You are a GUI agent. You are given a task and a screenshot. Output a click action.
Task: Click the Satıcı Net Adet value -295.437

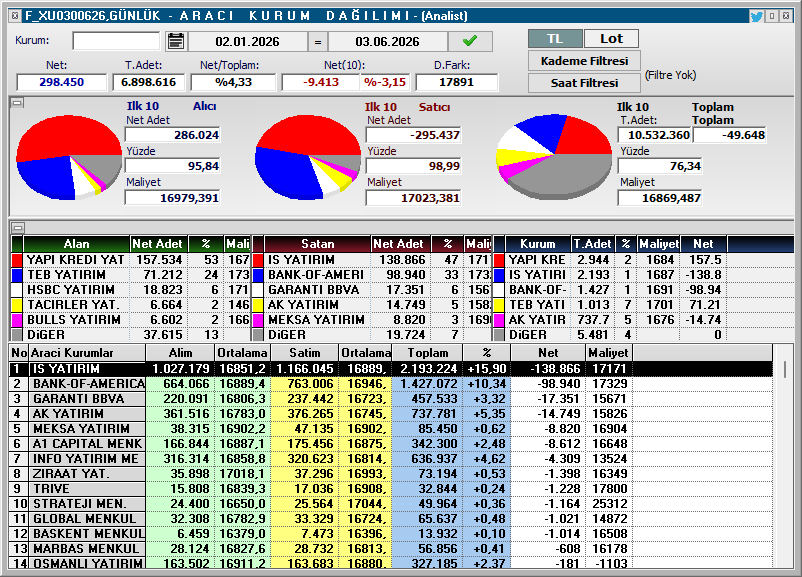pyautogui.click(x=413, y=136)
